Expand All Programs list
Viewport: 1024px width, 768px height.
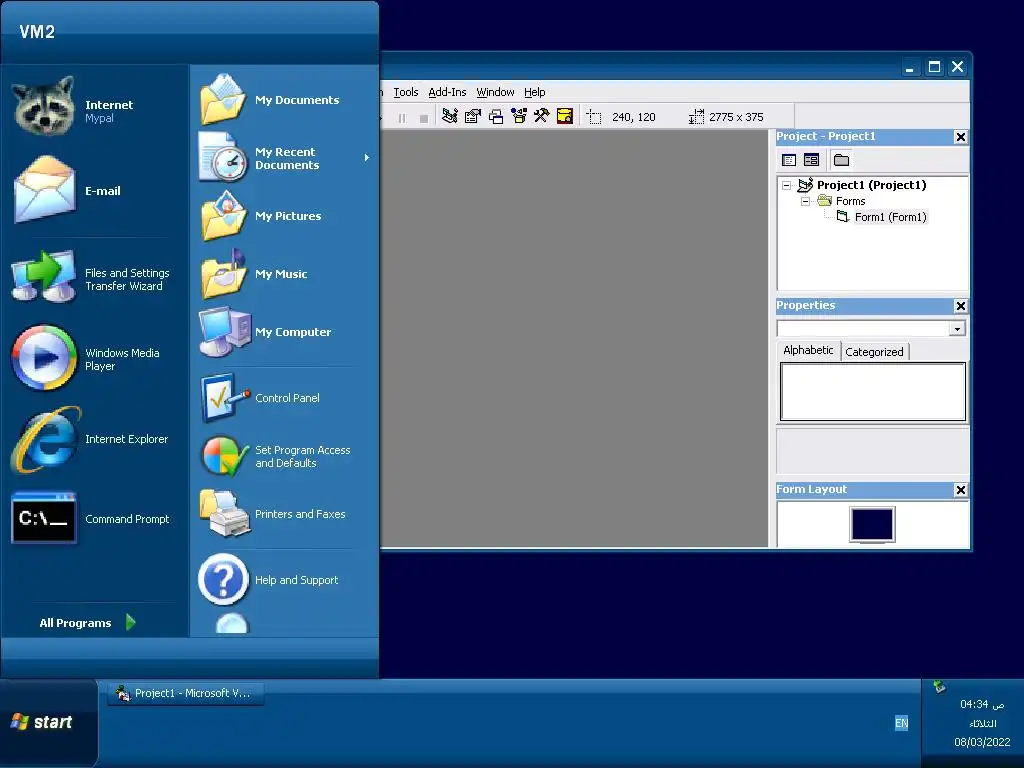[87, 622]
